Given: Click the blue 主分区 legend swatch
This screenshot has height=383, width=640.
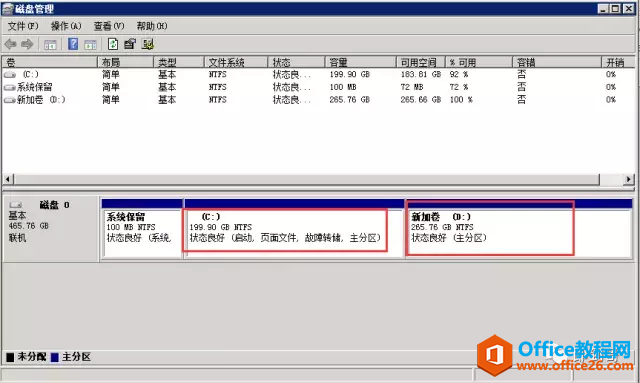Looking at the screenshot, I should pos(55,357).
